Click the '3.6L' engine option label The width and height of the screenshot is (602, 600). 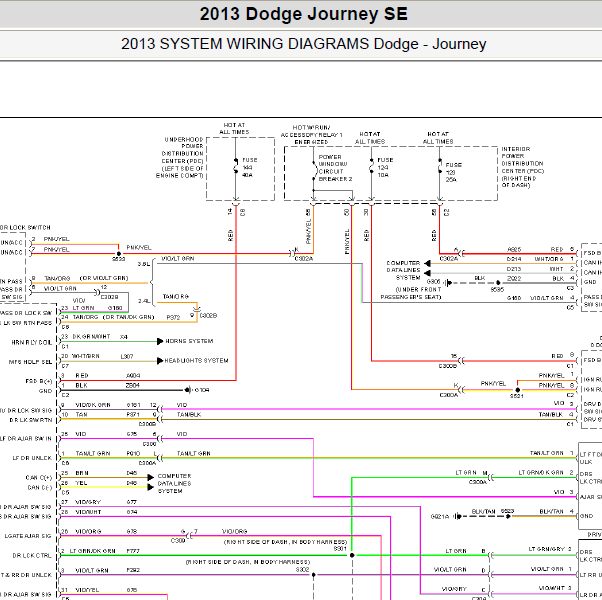coord(143,264)
